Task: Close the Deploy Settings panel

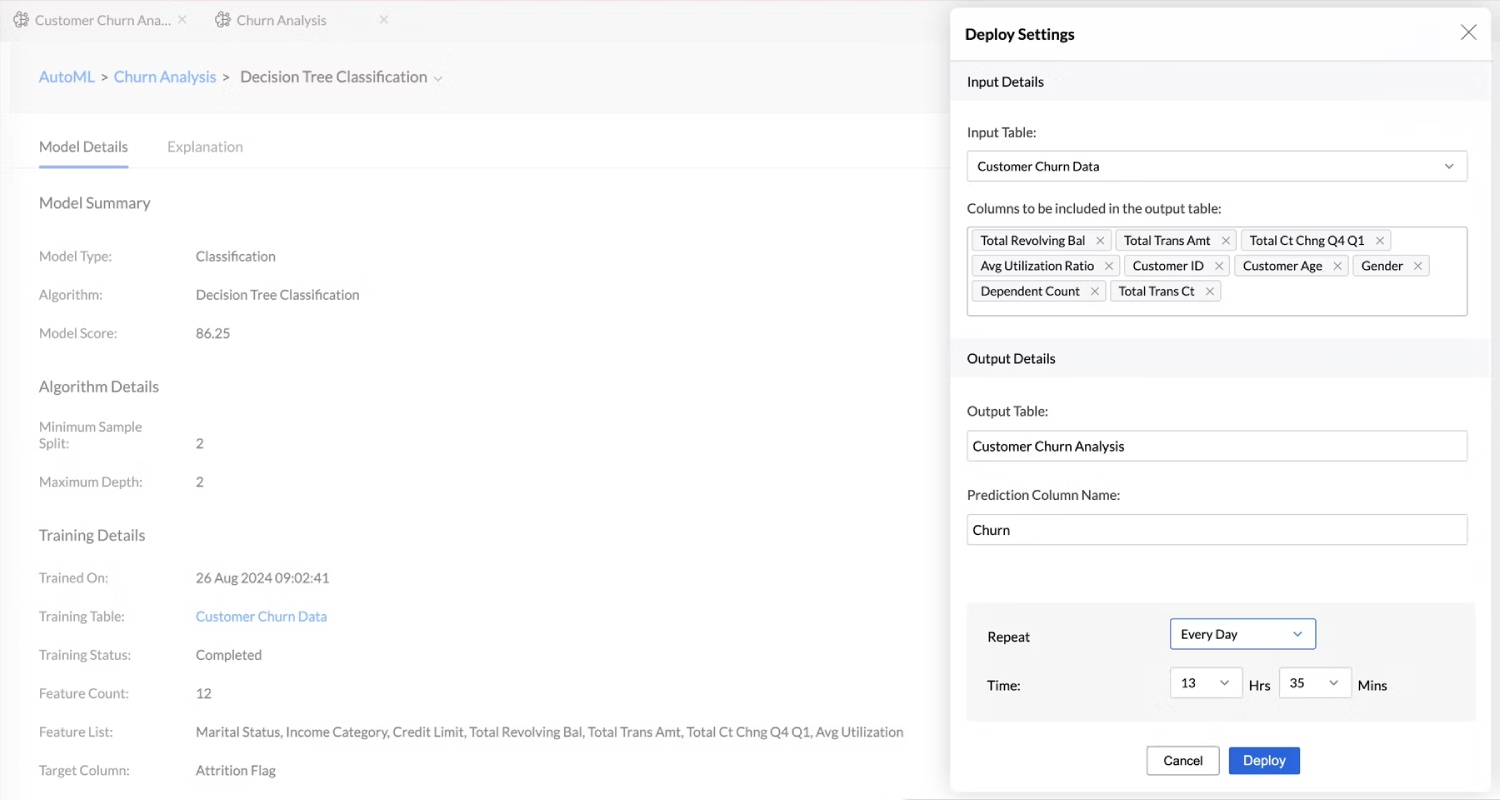Action: [x=1468, y=32]
